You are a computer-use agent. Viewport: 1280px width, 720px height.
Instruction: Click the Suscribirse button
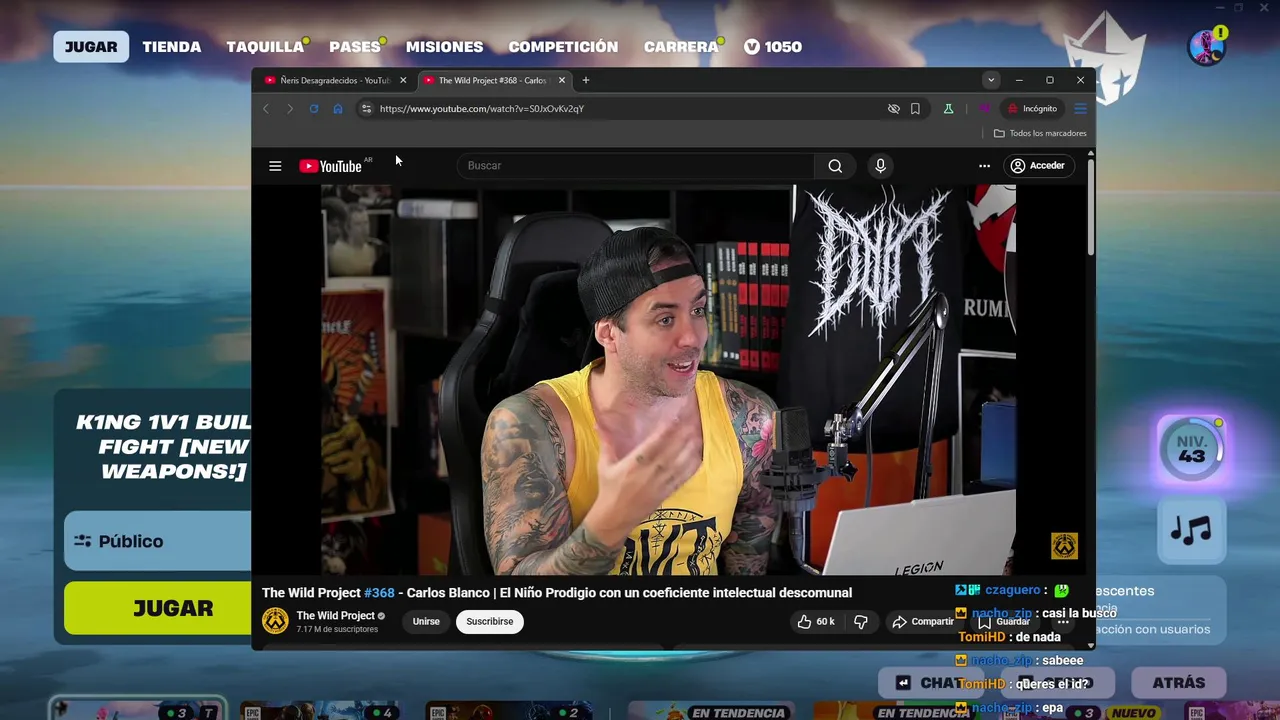click(x=490, y=622)
